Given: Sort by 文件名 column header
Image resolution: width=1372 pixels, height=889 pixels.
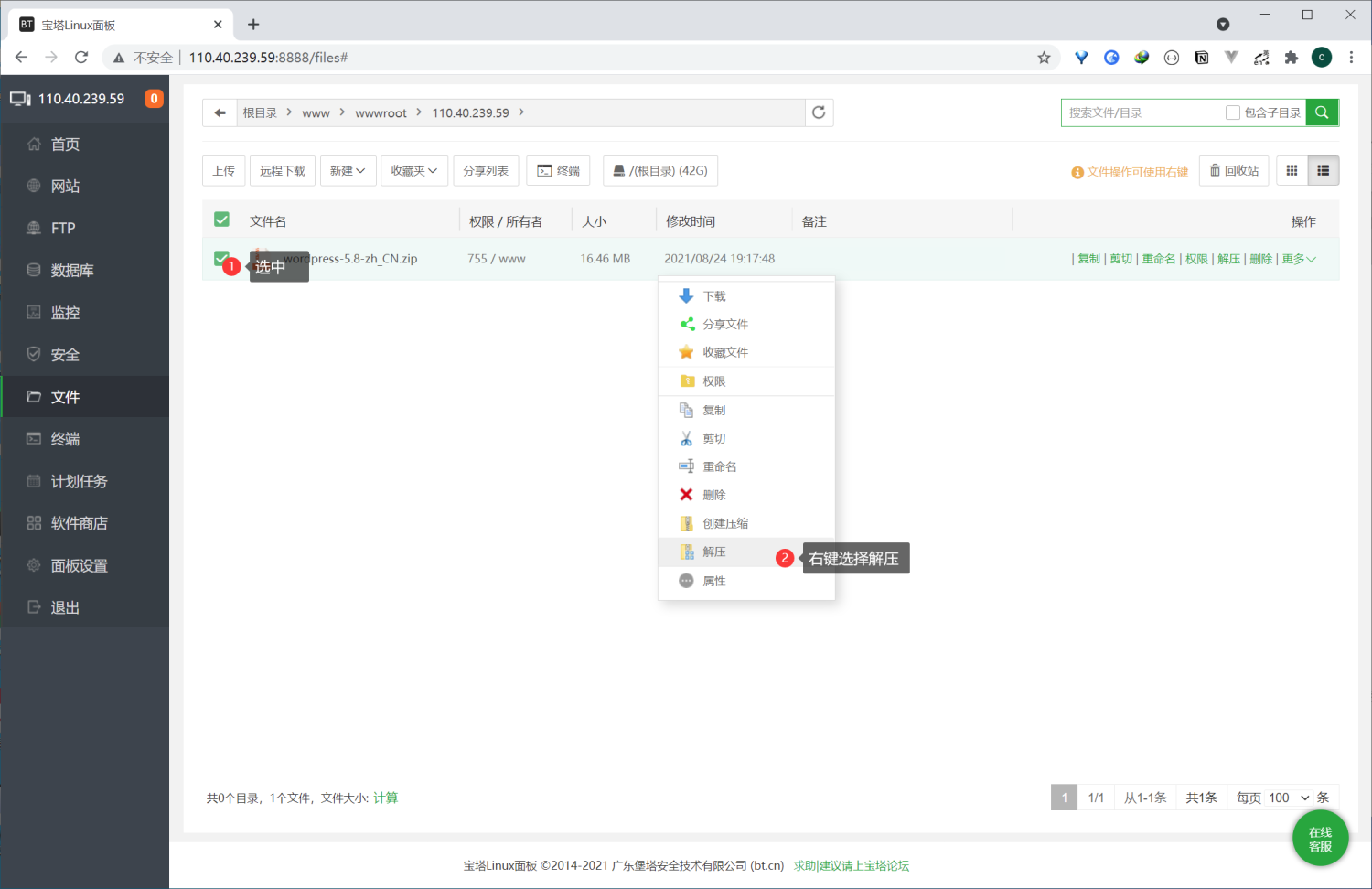Looking at the screenshot, I should point(268,221).
